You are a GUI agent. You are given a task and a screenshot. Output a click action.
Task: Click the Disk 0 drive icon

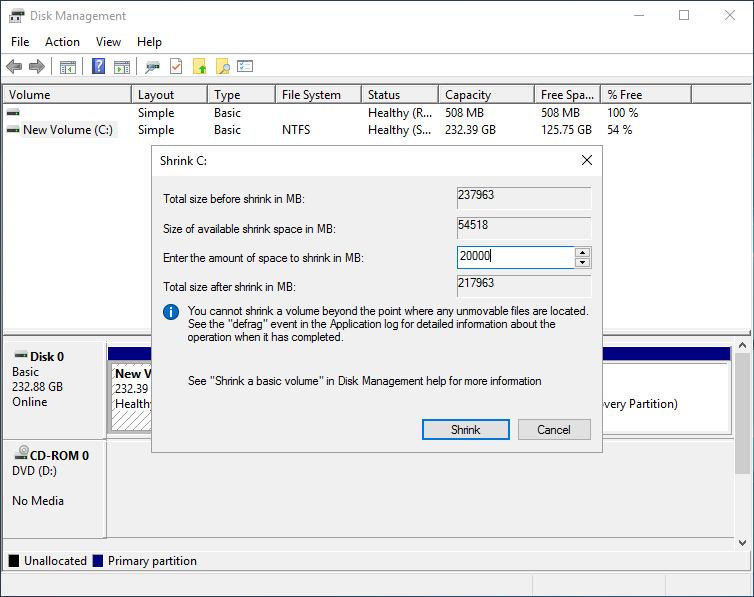pyautogui.click(x=21, y=355)
